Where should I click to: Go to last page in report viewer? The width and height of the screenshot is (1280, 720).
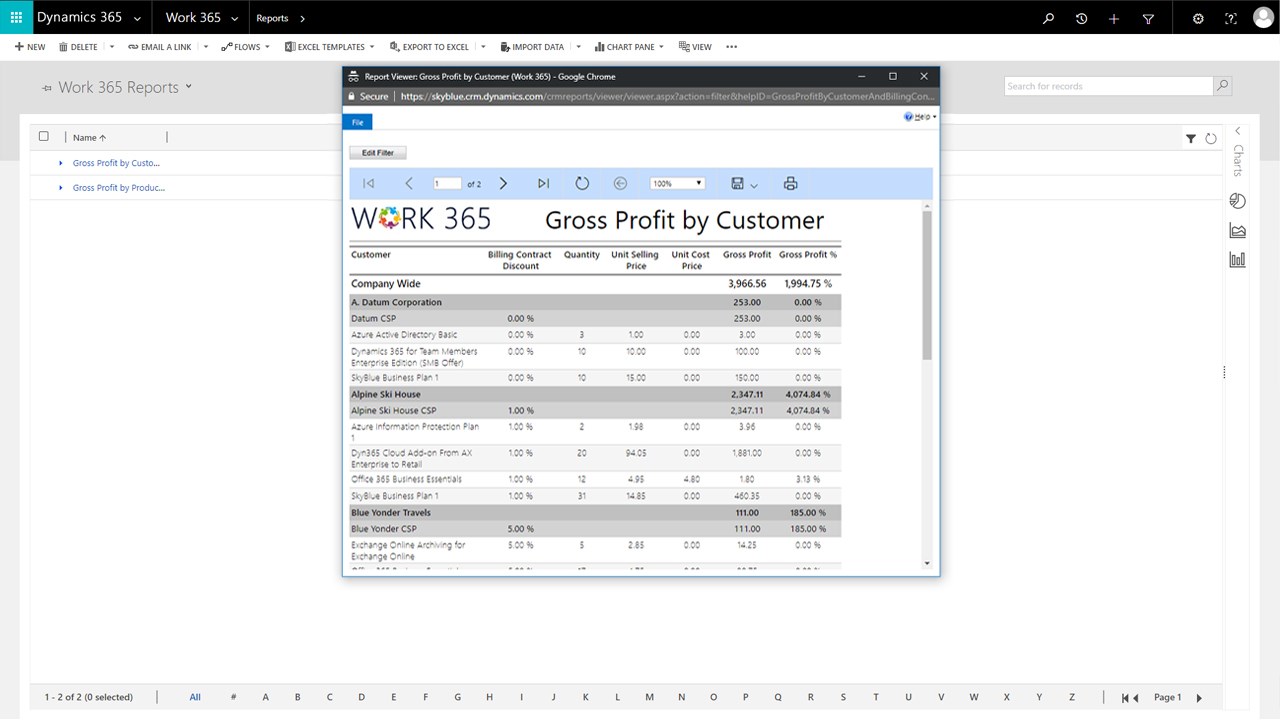pos(543,183)
